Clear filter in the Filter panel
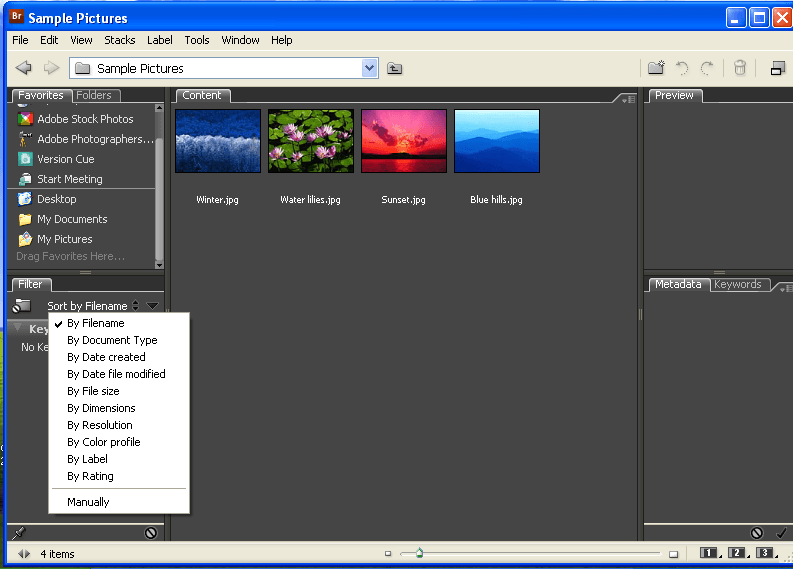The image size is (793, 569). (151, 533)
